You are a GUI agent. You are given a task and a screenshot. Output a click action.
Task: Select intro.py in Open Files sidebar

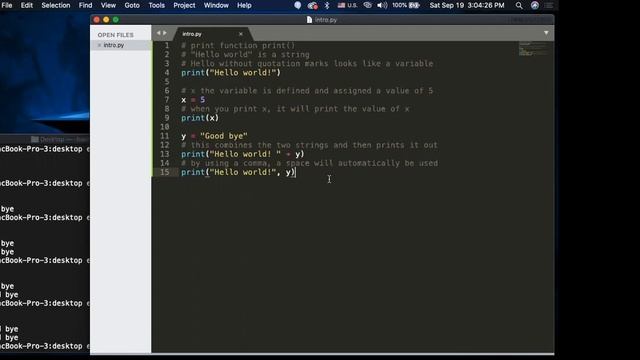pyautogui.click(x=120, y=45)
